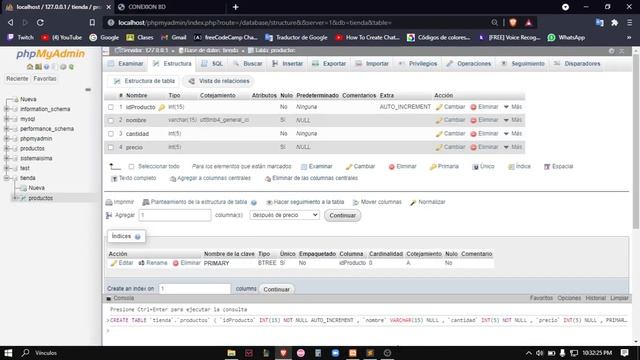Click the Único icon below table
This screenshot has height=360, width=640.
(475, 167)
